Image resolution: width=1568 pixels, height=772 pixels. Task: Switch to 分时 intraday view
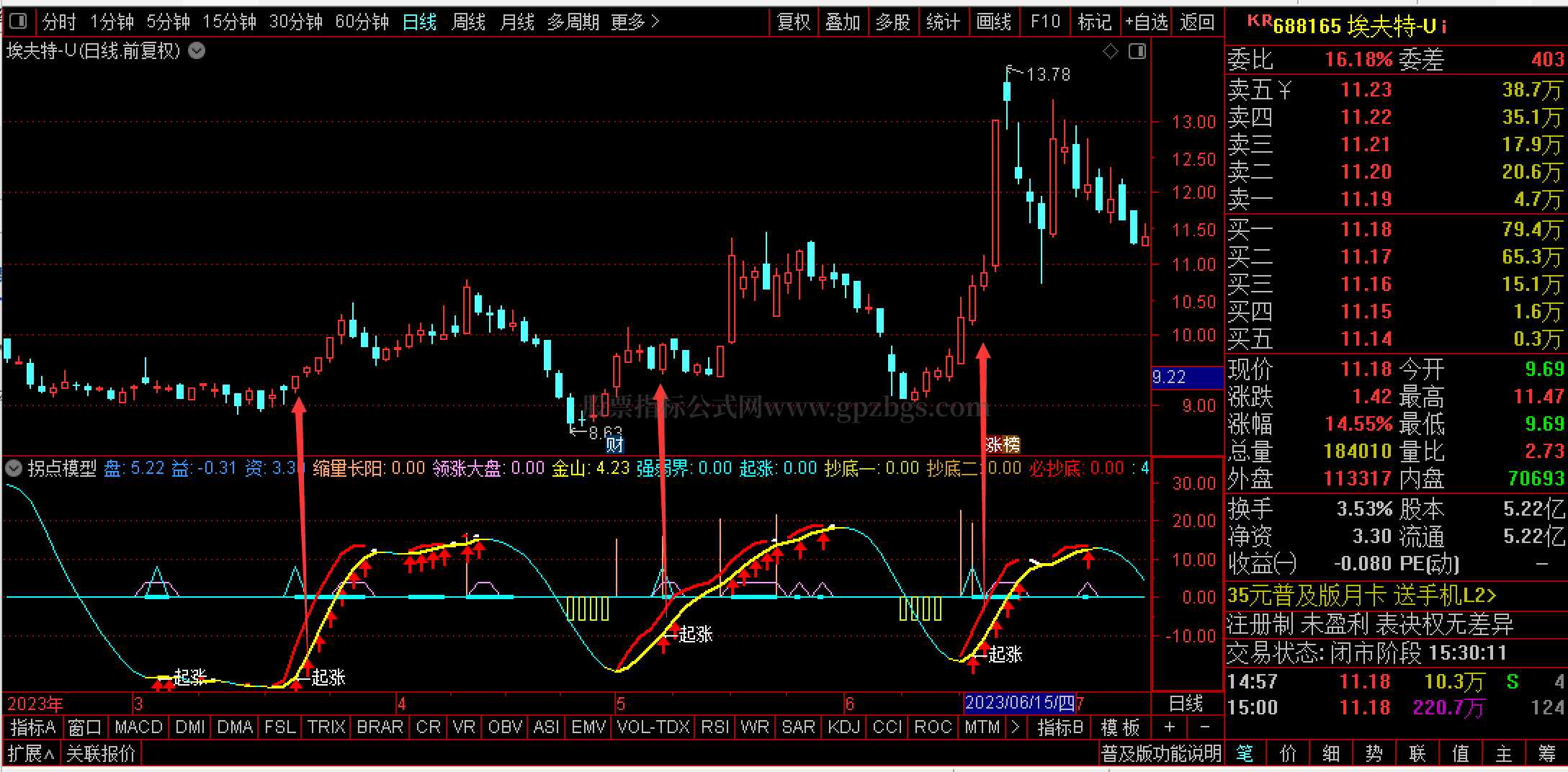(x=59, y=22)
